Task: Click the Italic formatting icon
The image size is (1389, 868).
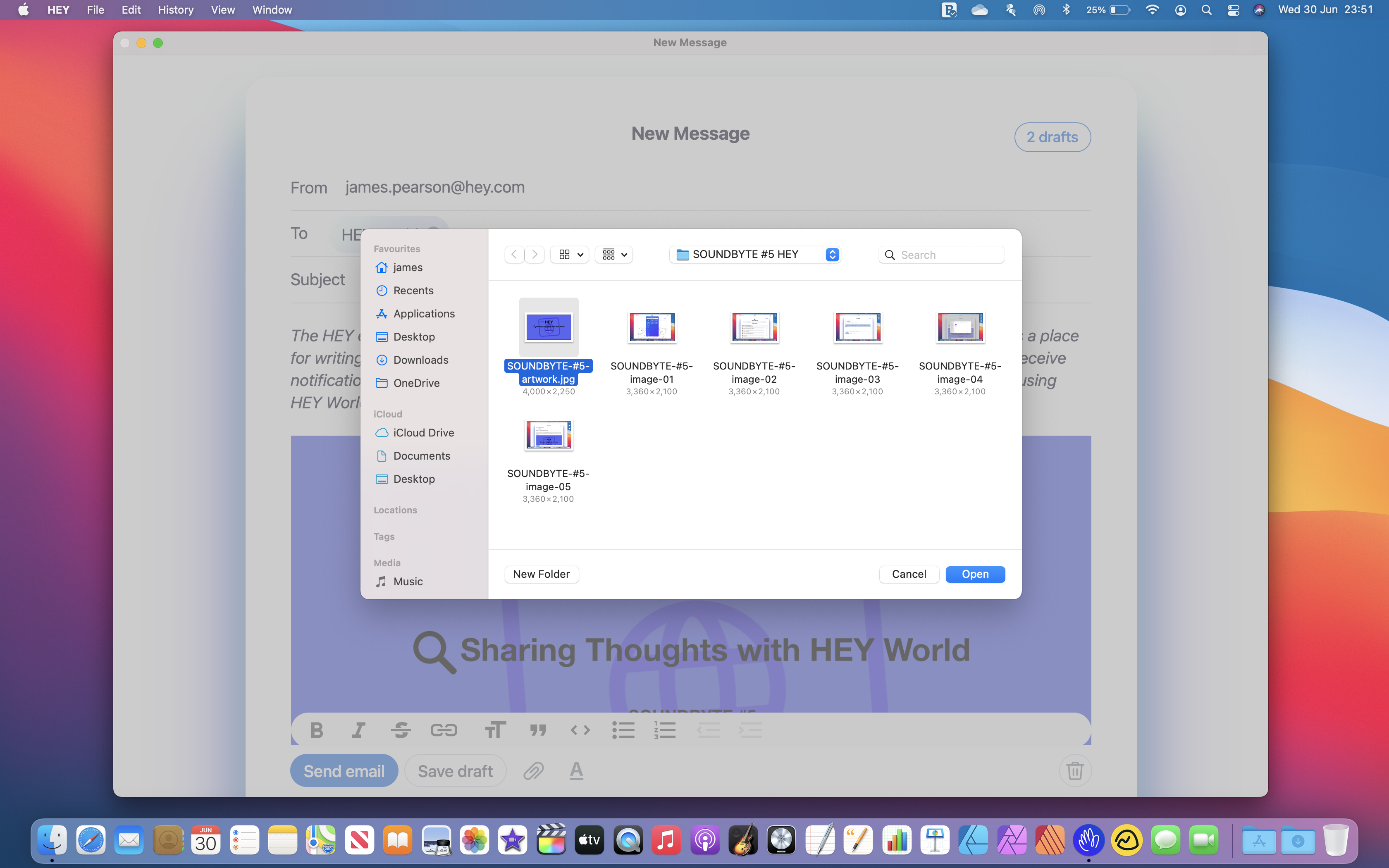Action: click(358, 730)
